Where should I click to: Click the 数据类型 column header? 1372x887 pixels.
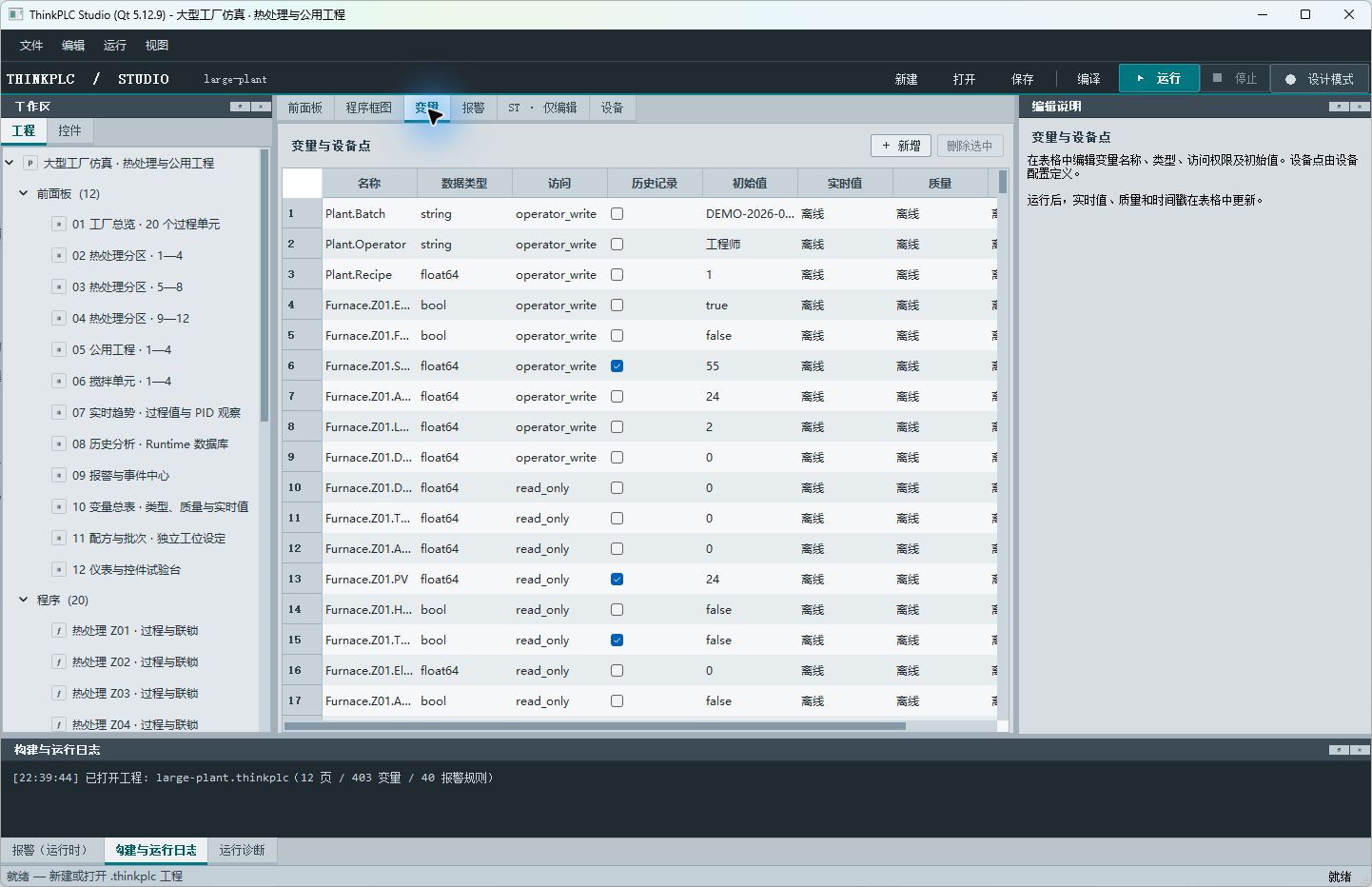coord(464,184)
